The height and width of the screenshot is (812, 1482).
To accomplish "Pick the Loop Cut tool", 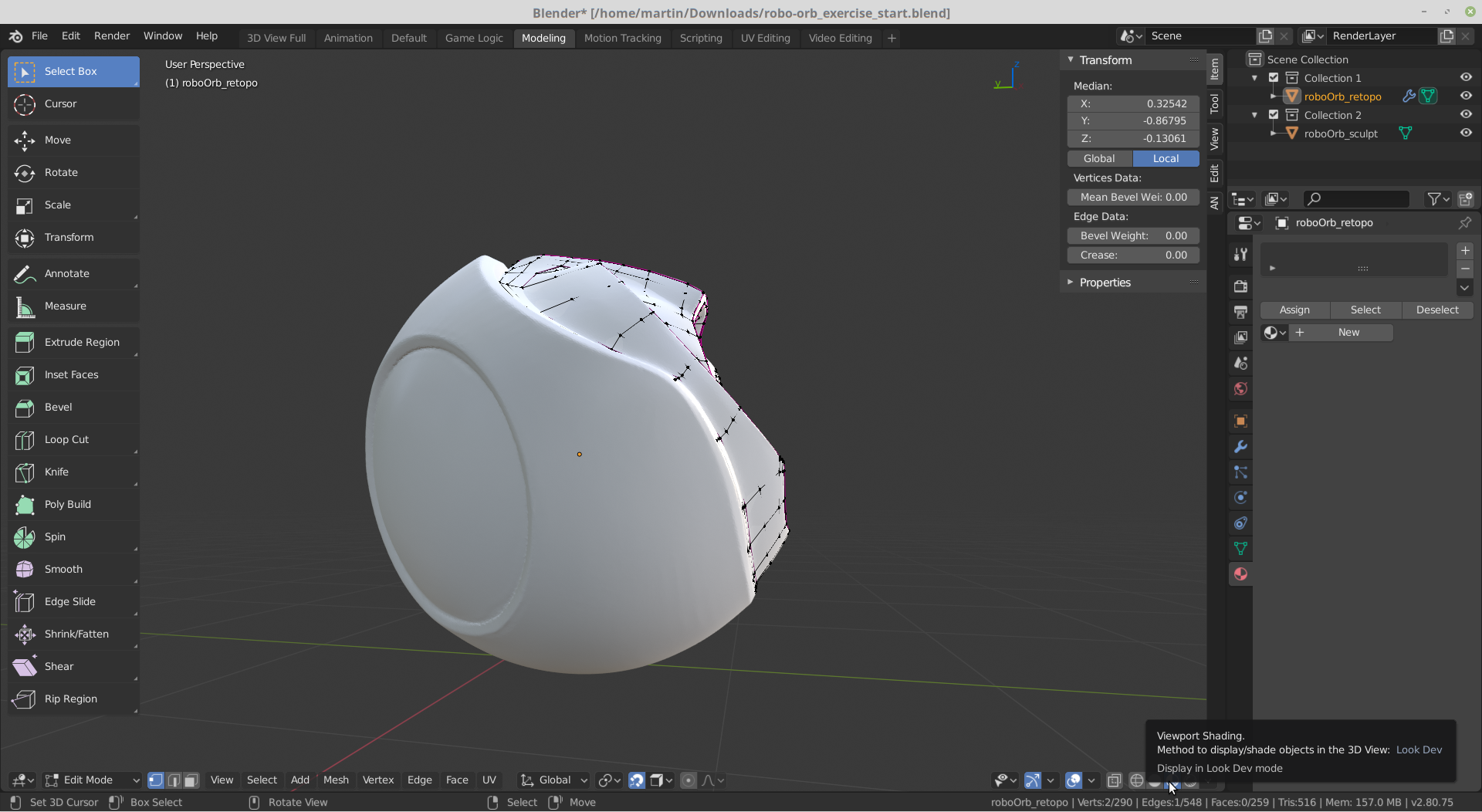I will (x=73, y=439).
